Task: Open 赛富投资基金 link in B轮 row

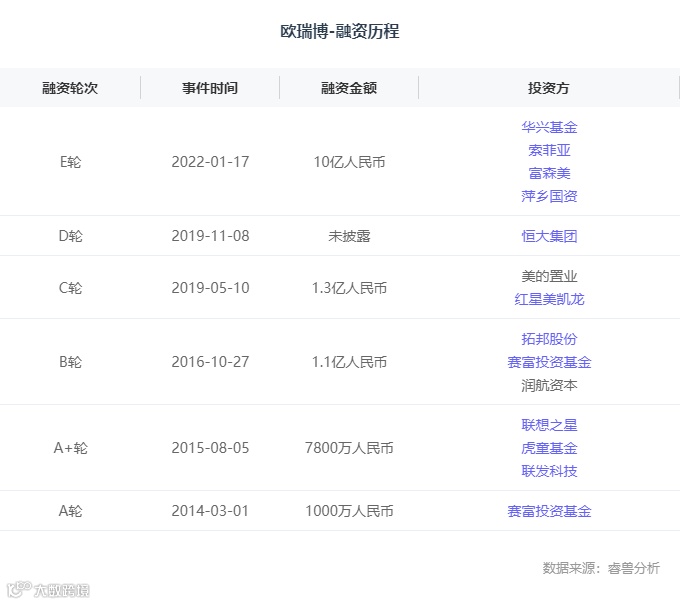Action: pos(549,362)
